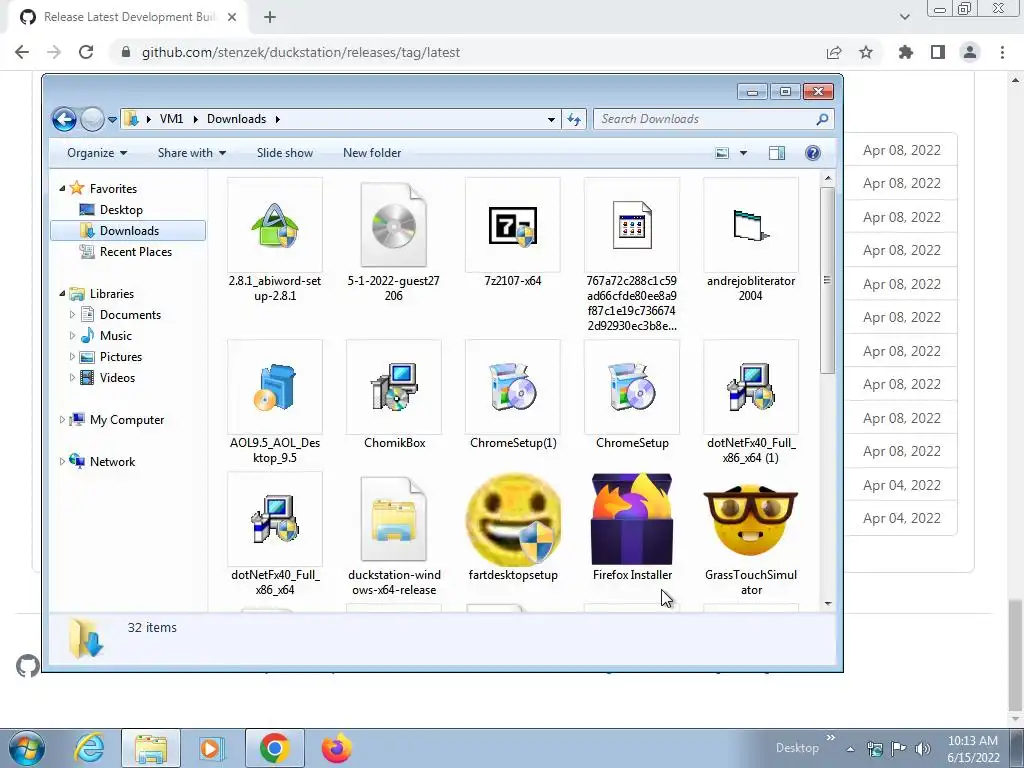Viewport: 1024px width, 768px height.
Task: Select Downloads in the navigation pane
Action: click(129, 231)
